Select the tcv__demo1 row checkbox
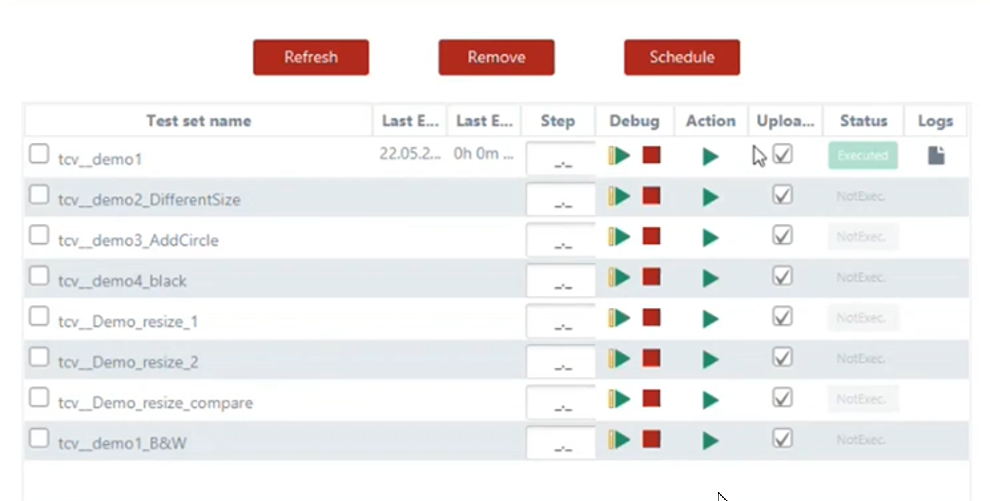This screenshot has width=990, height=501. click(39, 154)
